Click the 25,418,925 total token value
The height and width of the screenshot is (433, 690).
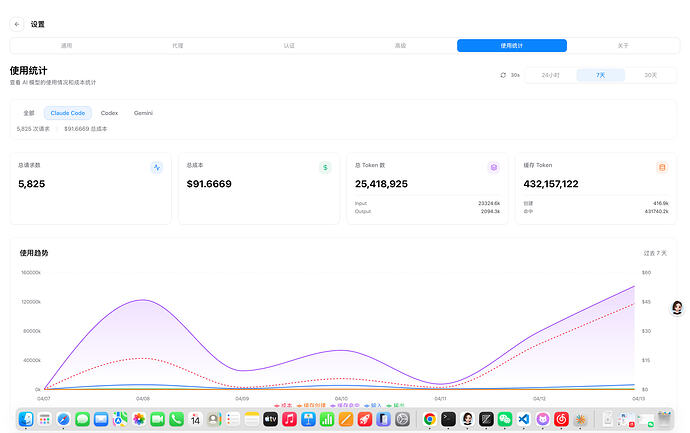click(382, 184)
